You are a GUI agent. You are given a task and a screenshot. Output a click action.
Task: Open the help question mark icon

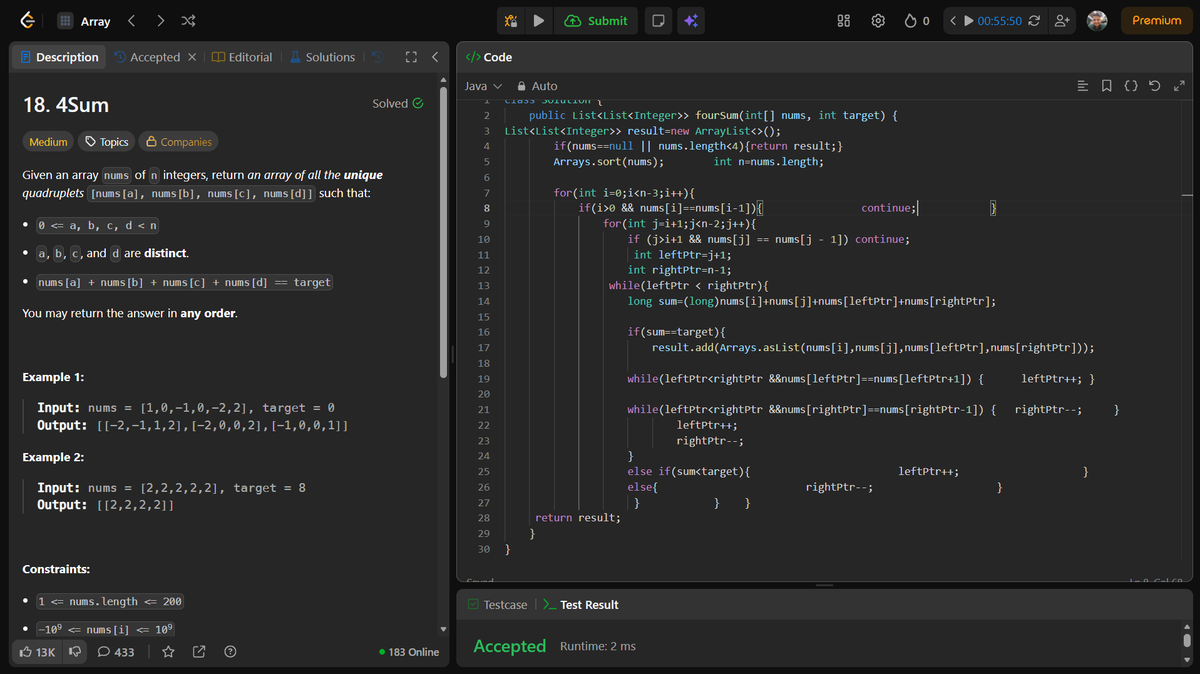(230, 652)
